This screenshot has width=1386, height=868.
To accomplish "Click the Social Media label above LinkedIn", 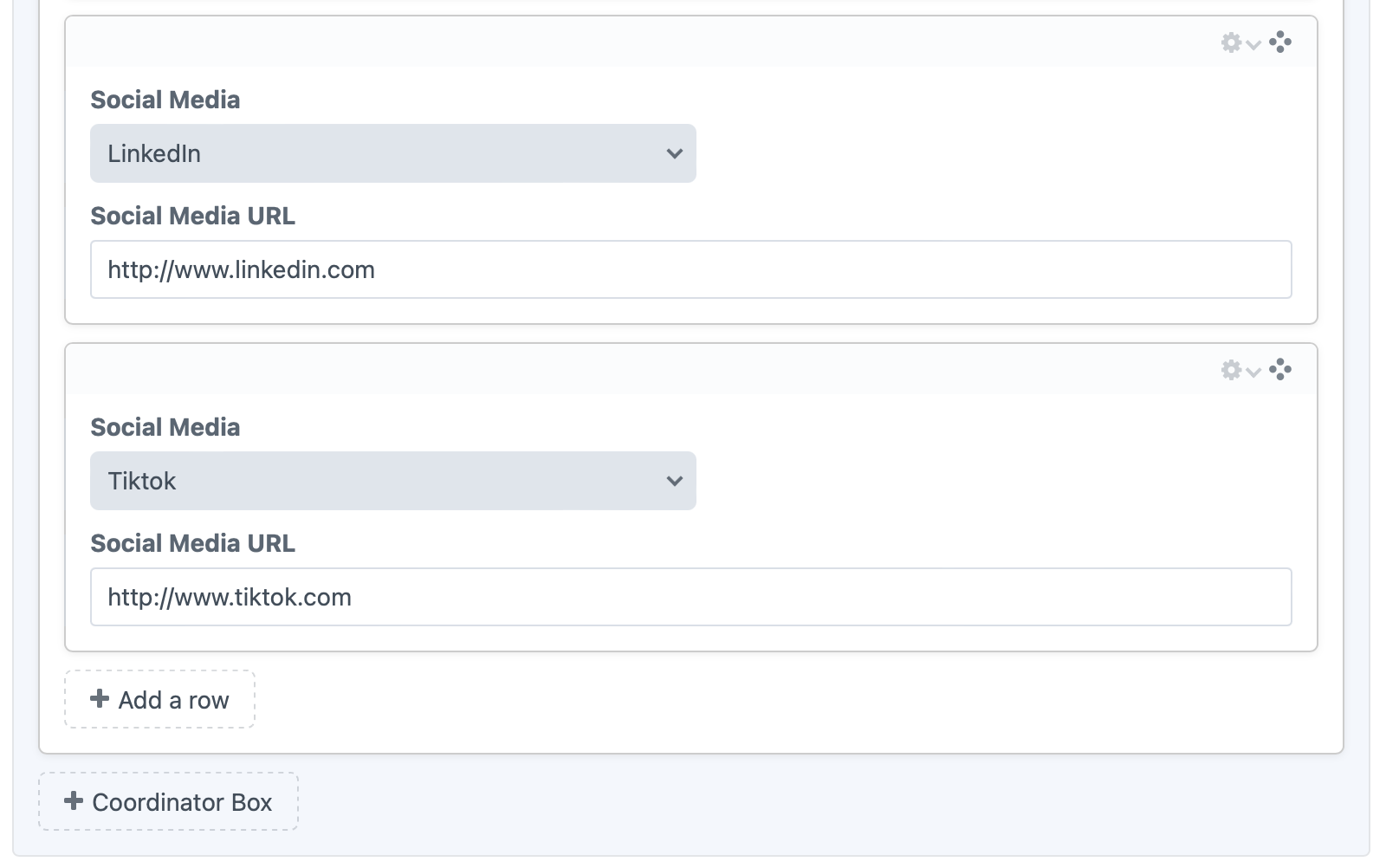I will pyautogui.click(x=165, y=100).
